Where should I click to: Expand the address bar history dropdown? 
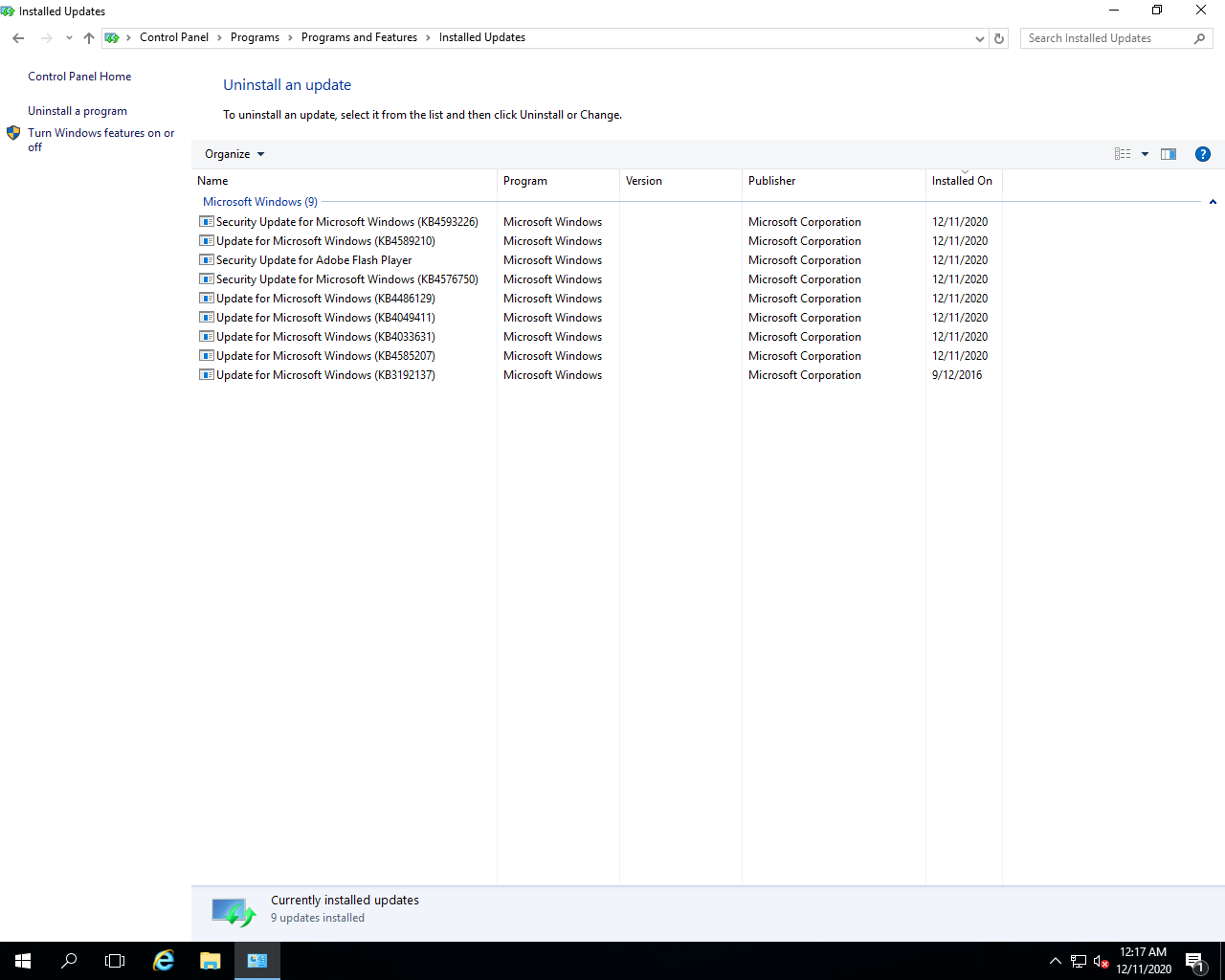(x=979, y=38)
